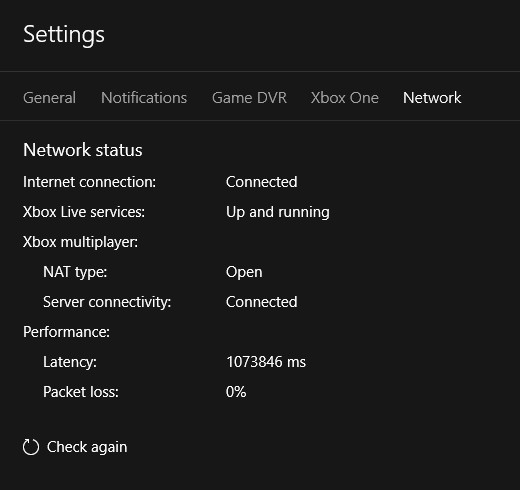Click the NAT type value Open
This screenshot has width=520, height=490.
tap(244, 272)
